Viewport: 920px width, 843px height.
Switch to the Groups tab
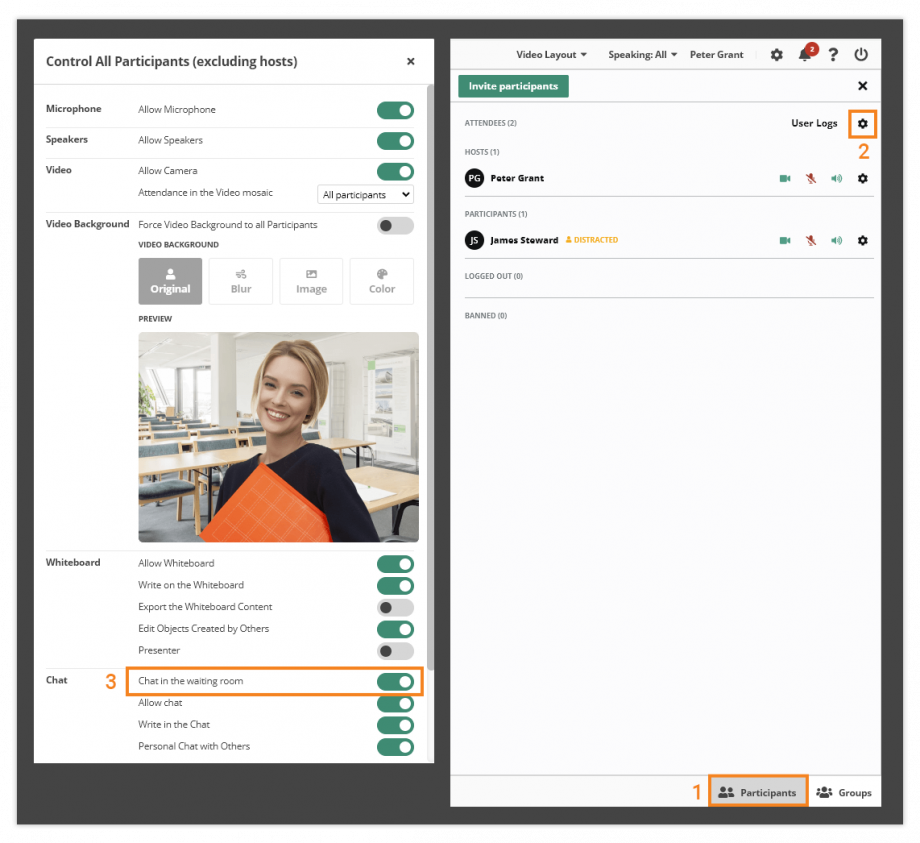[x=843, y=791]
